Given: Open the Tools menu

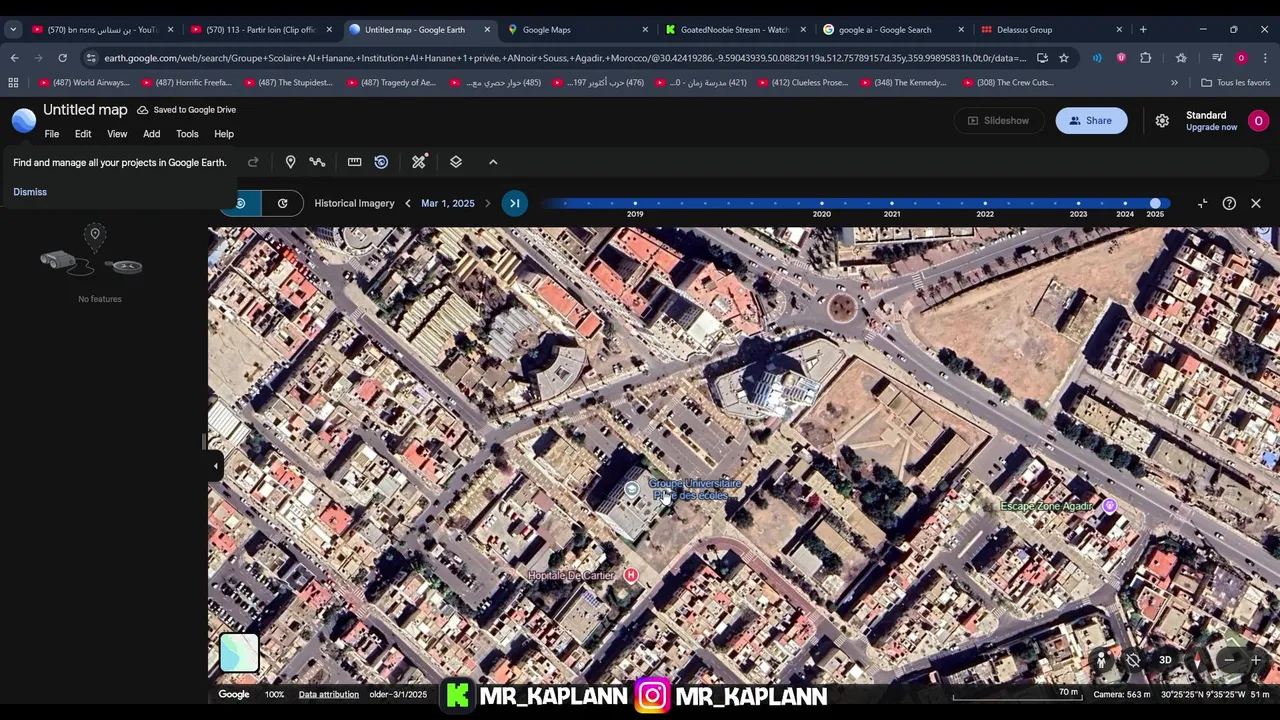Looking at the screenshot, I should coord(187,134).
